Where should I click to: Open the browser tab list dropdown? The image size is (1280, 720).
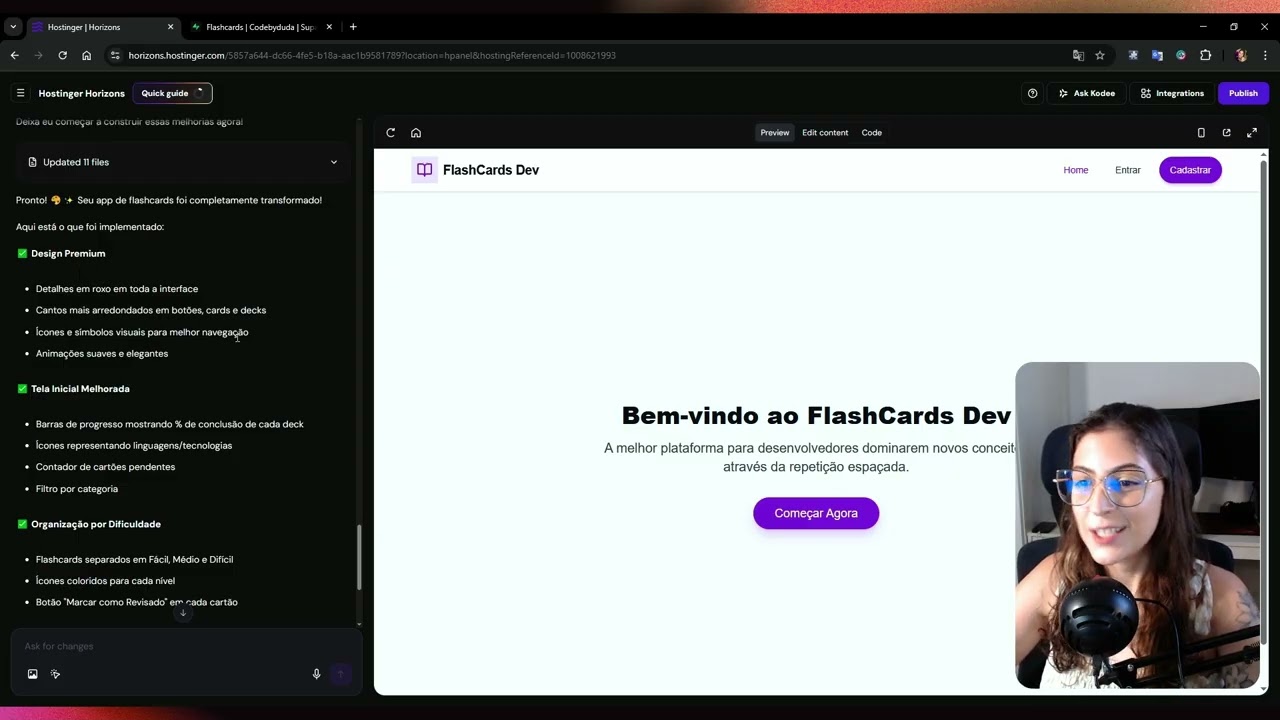tap(13, 27)
